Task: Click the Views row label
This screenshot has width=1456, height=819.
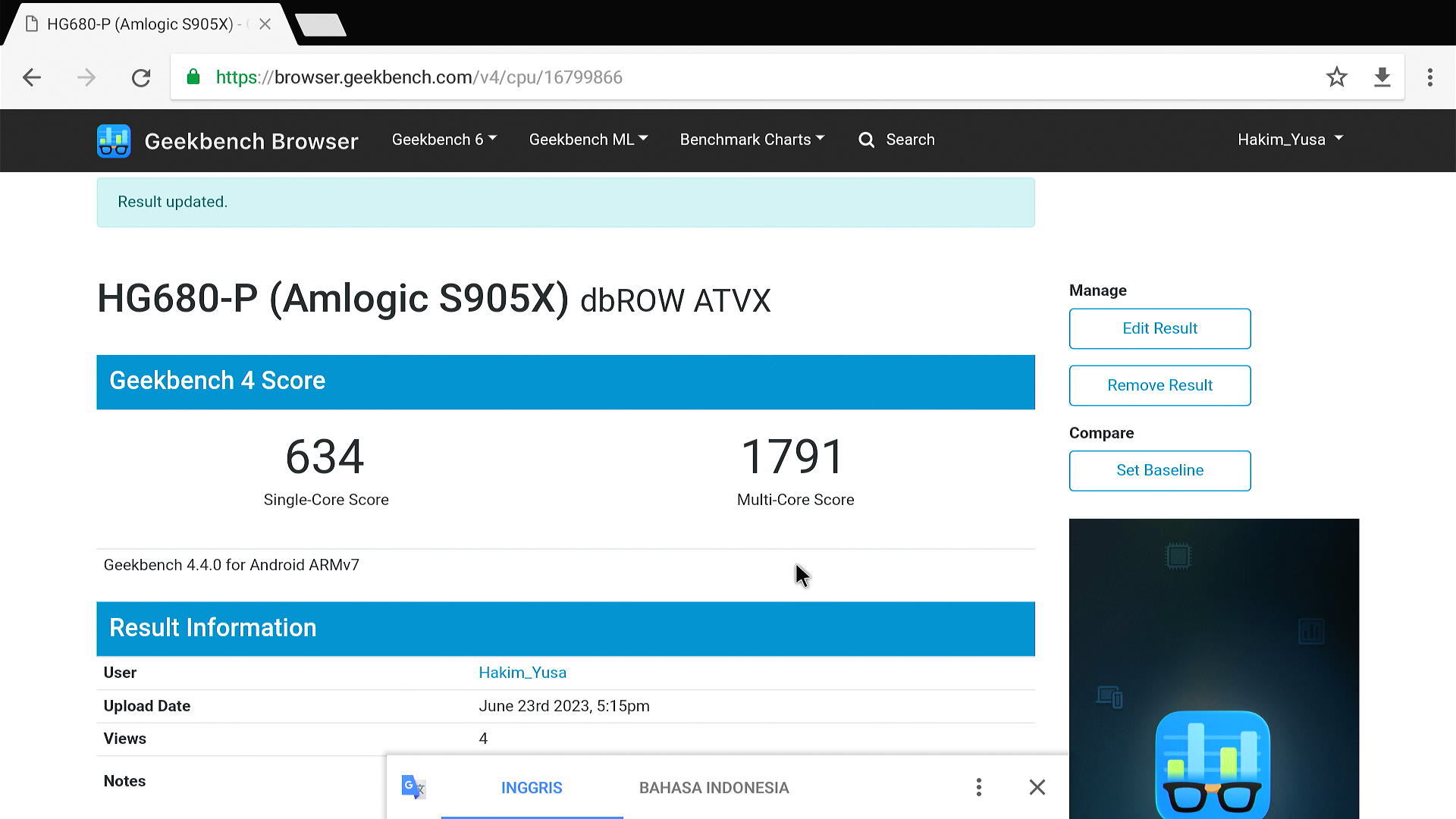Action: pyautogui.click(x=124, y=739)
